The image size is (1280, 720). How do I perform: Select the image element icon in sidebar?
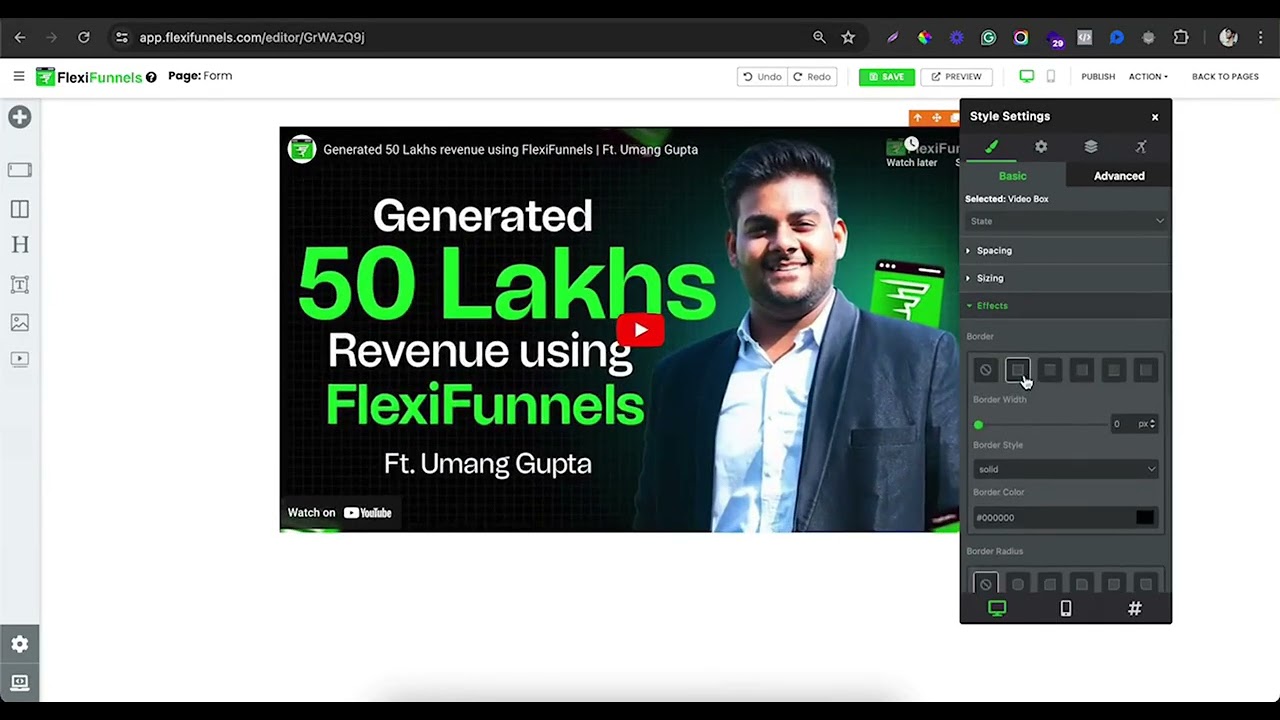pos(19,323)
